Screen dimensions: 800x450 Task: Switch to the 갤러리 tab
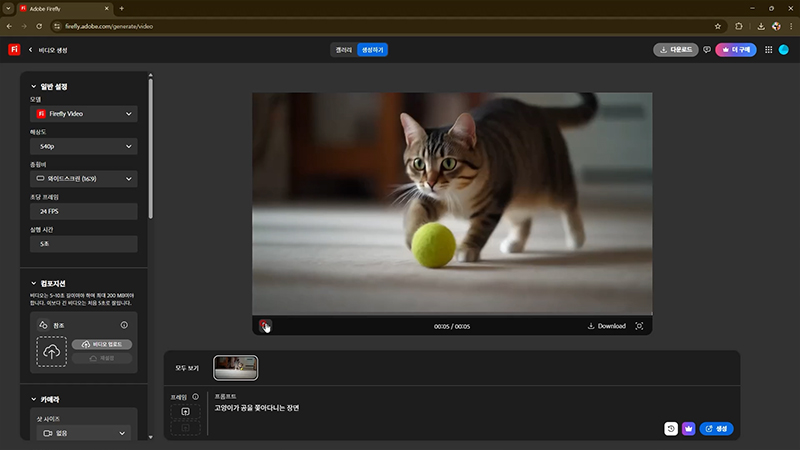pyautogui.click(x=344, y=49)
